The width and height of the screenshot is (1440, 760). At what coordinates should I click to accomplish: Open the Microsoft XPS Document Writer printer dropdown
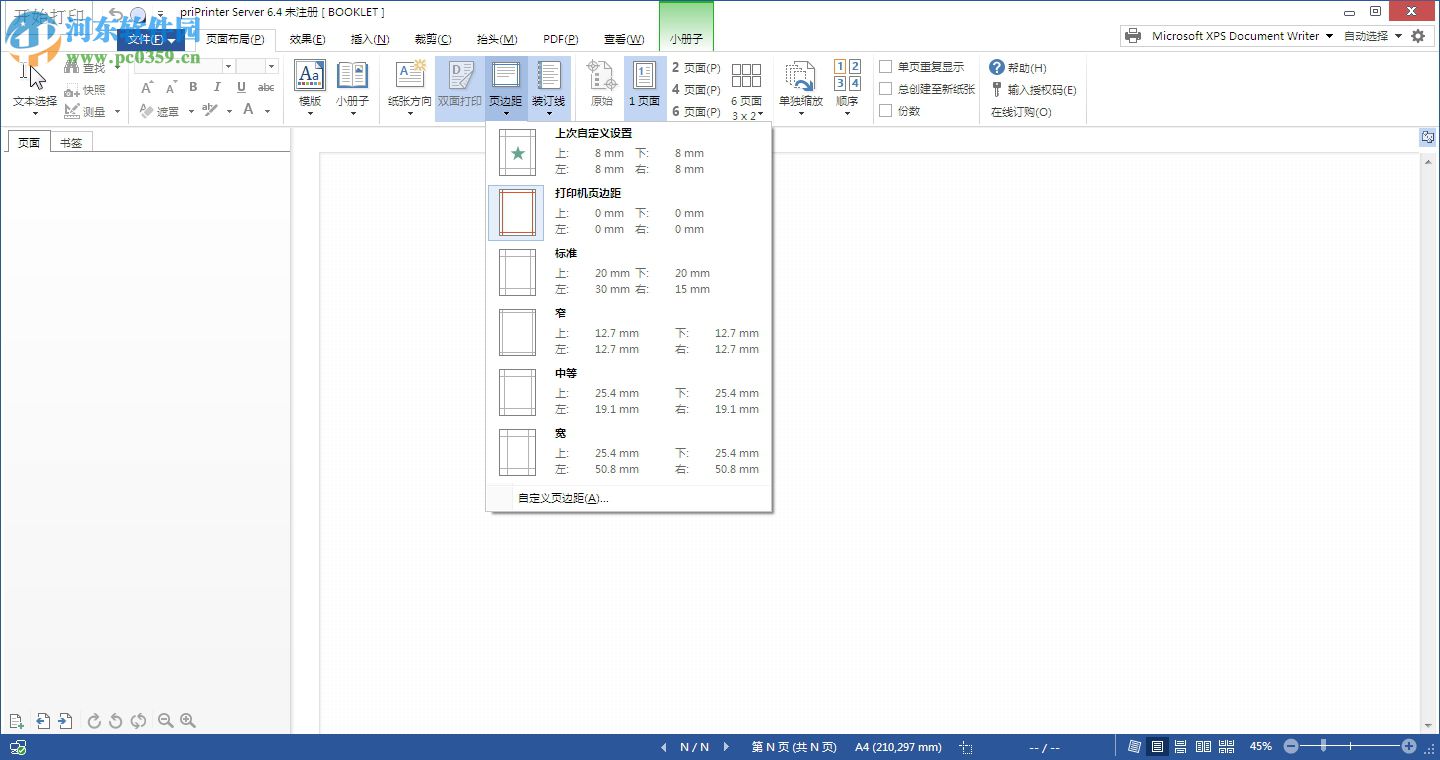coord(1330,35)
